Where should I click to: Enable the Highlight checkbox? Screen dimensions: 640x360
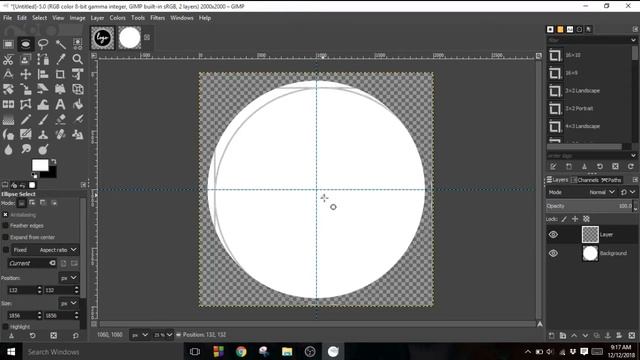point(5,327)
